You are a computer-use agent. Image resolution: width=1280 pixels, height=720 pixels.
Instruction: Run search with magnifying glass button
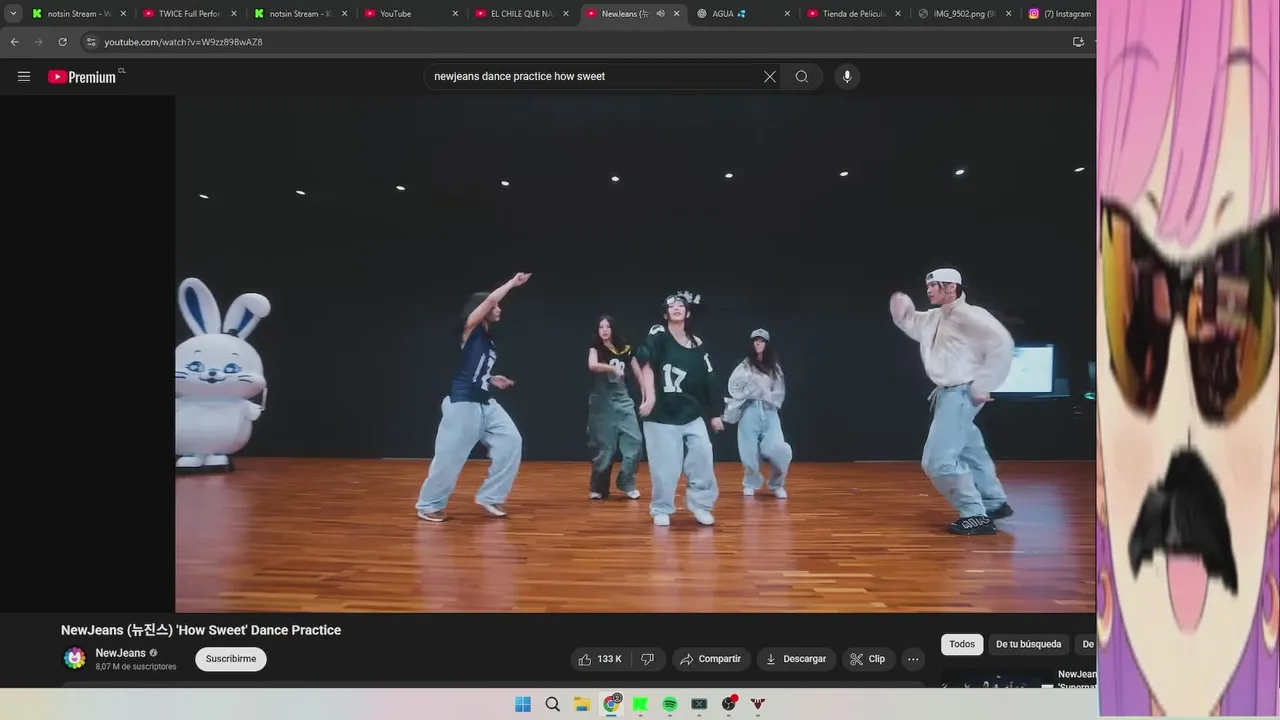click(x=802, y=76)
